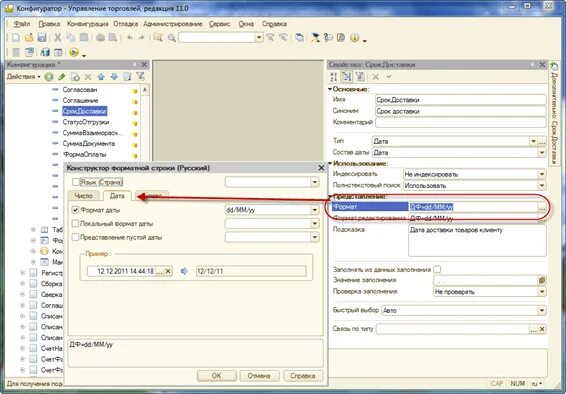Screen dimensions: 566x394
Task: Click the magnifier Search icon in toolbar
Action: (172, 38)
